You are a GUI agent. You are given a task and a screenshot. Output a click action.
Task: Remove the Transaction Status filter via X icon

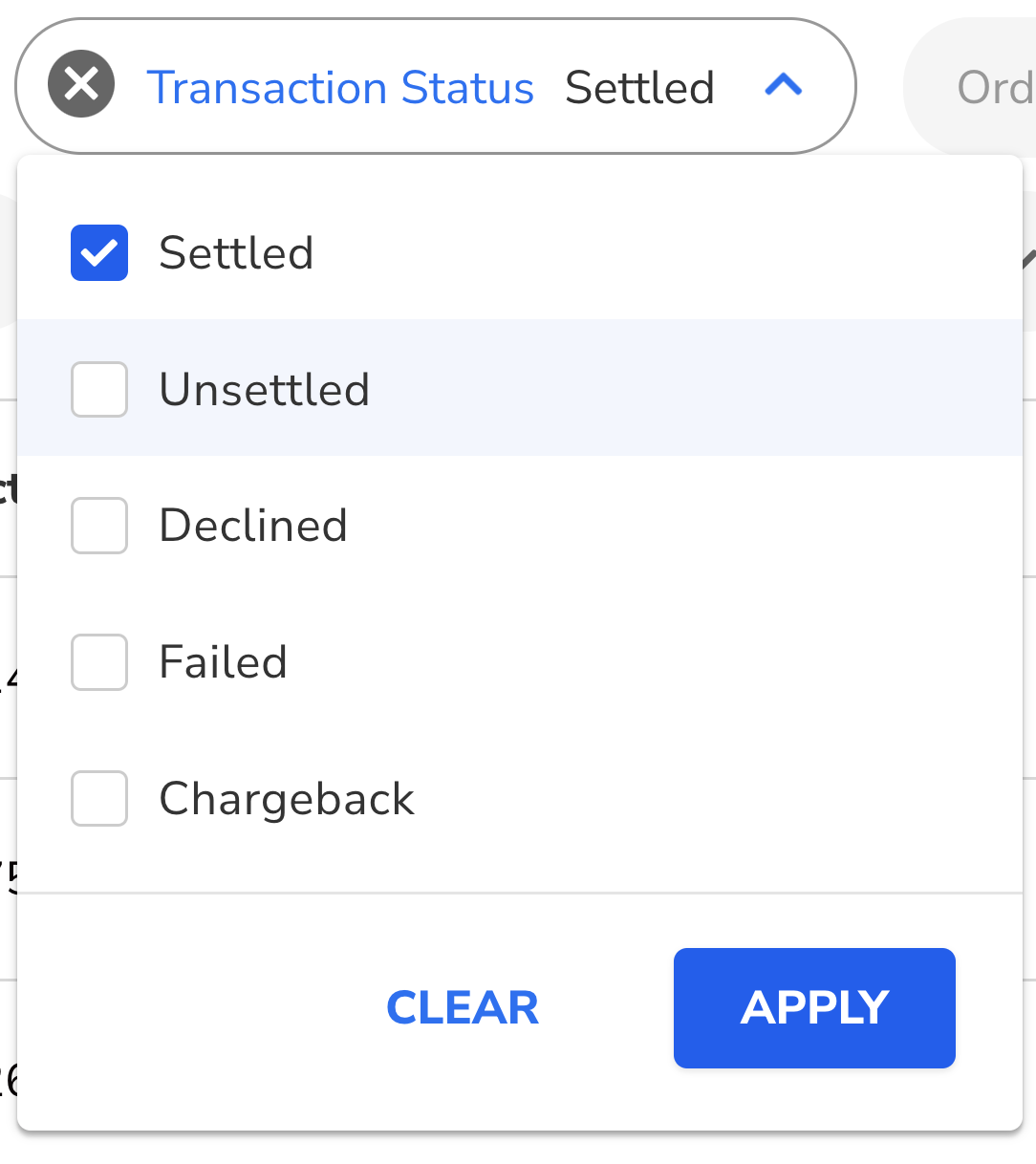[80, 85]
